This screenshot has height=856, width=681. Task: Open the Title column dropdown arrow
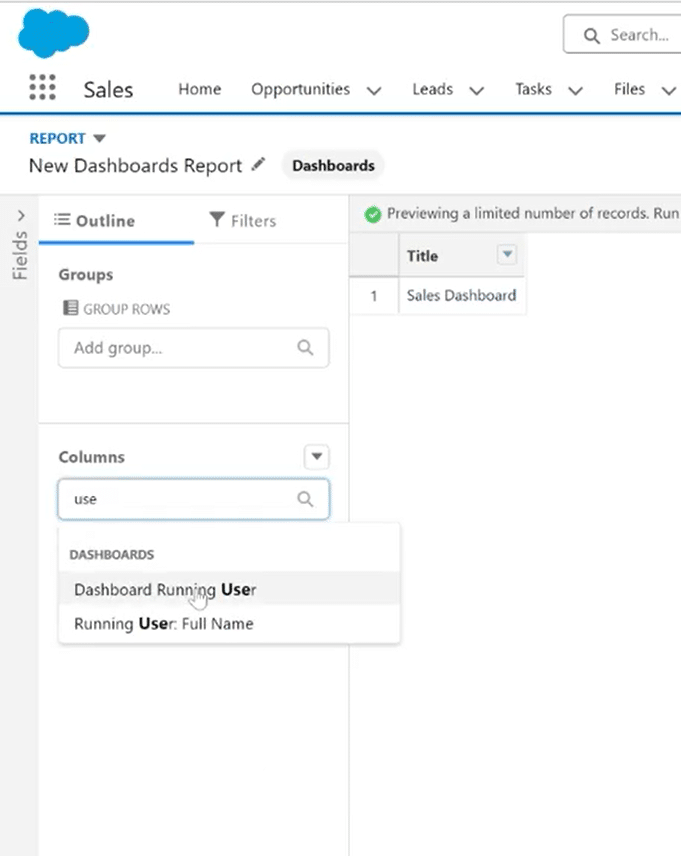(x=507, y=254)
